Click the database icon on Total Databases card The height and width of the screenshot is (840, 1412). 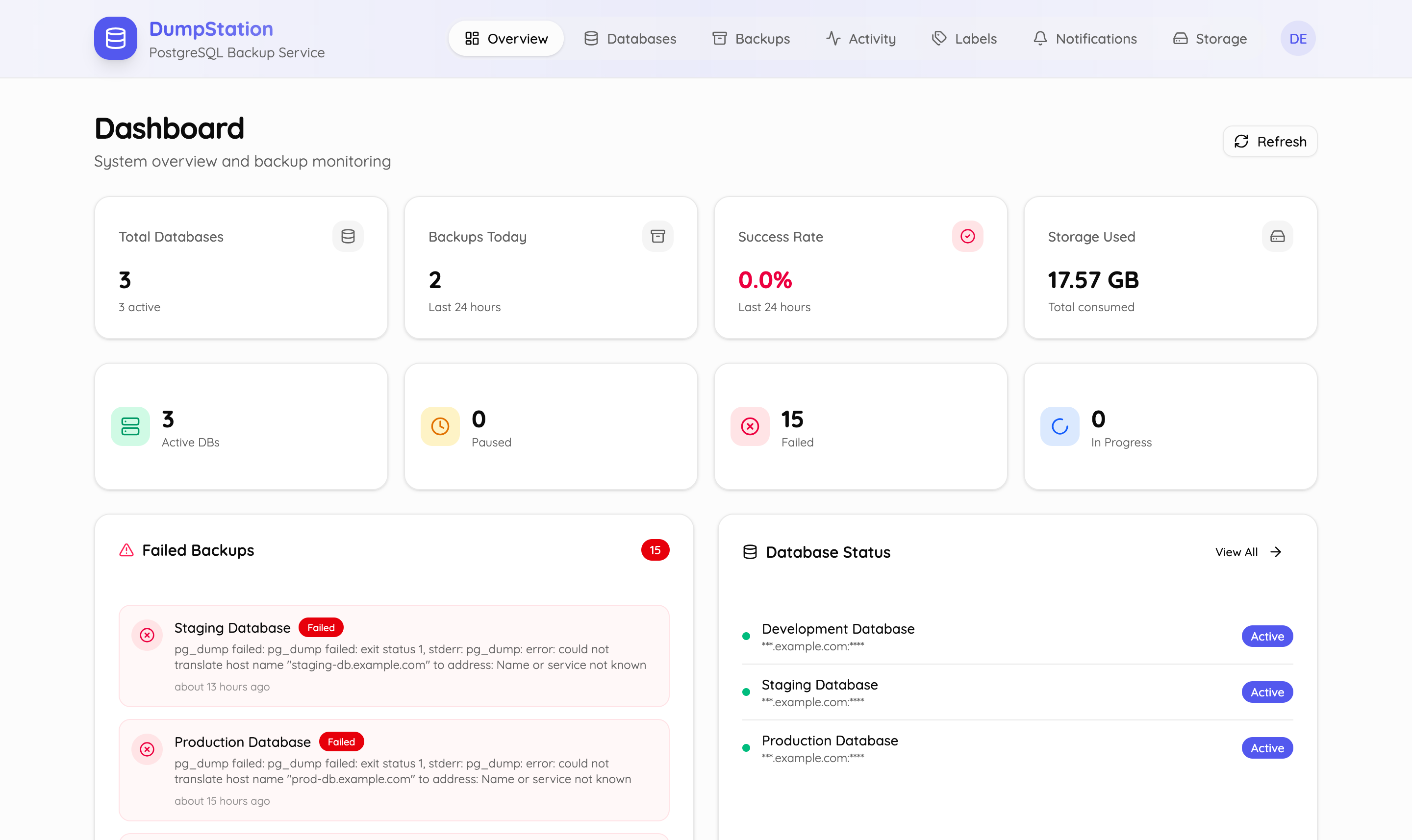pos(348,236)
